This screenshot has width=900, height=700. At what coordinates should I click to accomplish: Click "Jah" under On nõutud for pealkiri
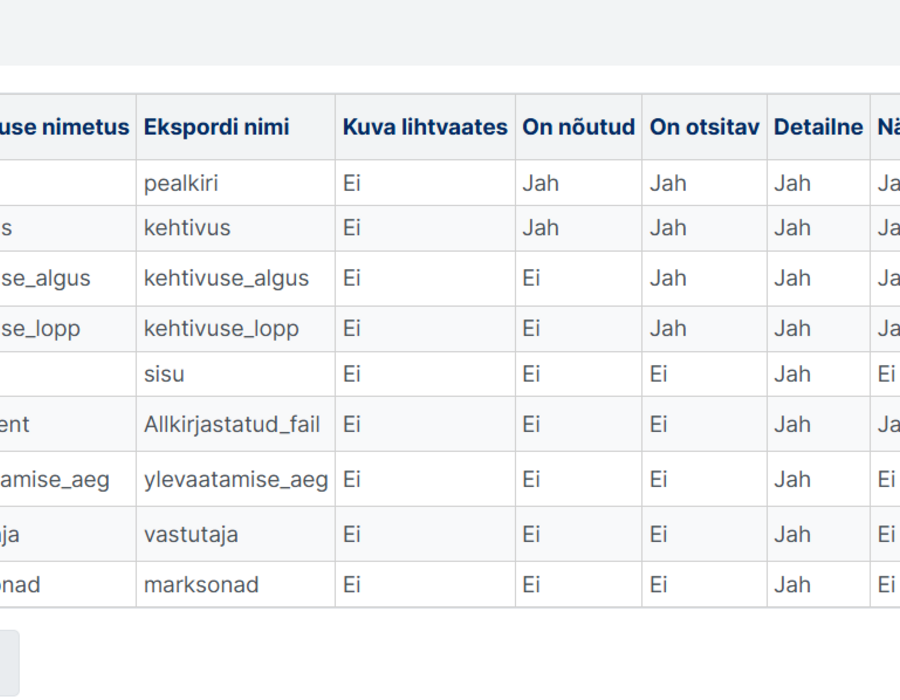pos(541,183)
